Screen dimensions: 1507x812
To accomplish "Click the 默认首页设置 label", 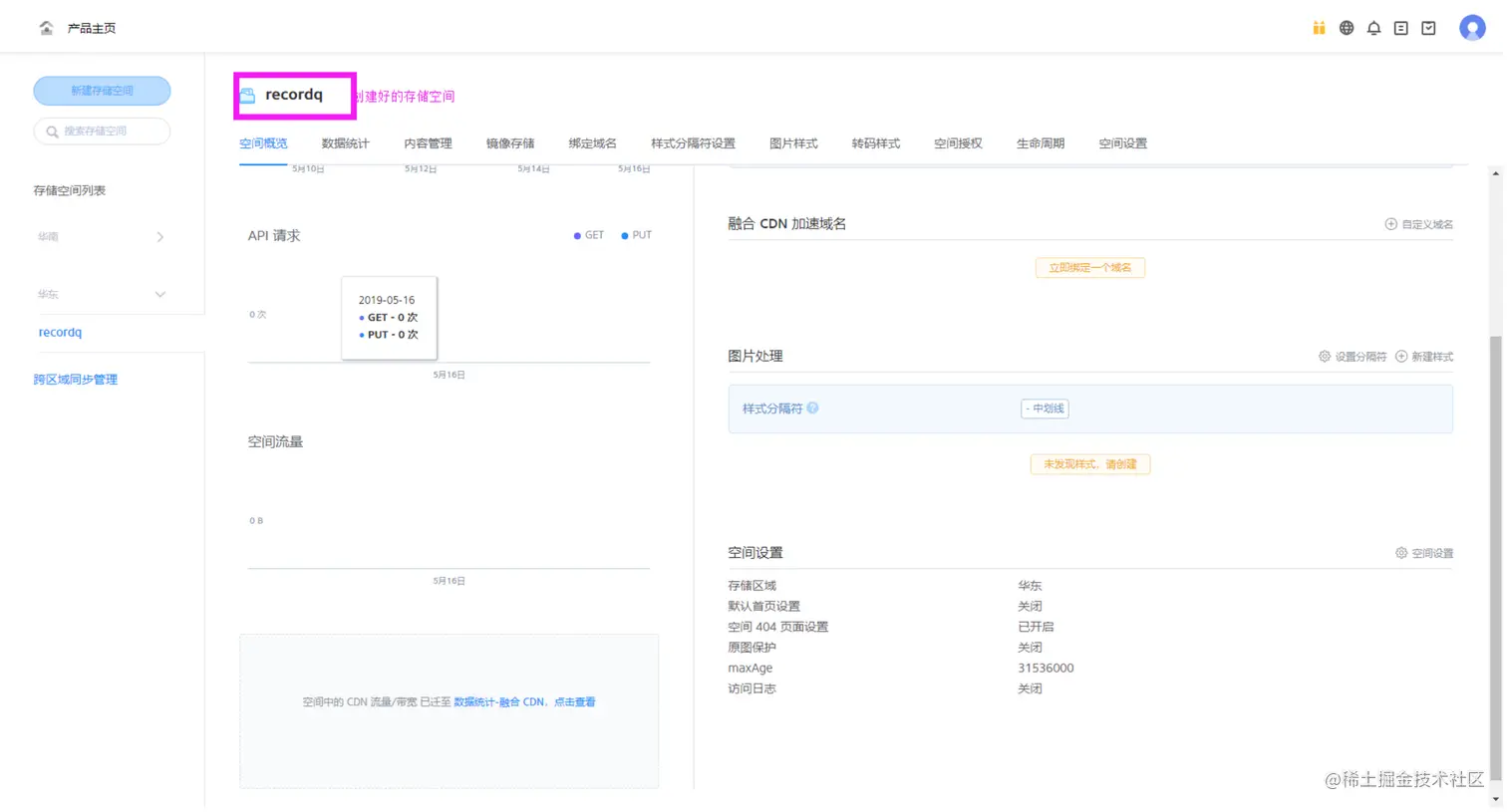I will pyautogui.click(x=763, y=606).
